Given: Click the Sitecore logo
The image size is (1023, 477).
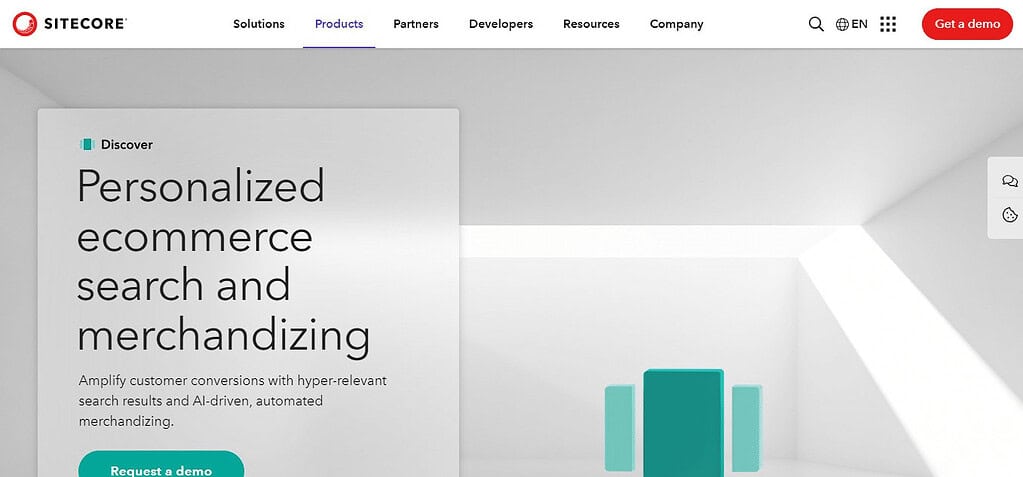Looking at the screenshot, I should (x=69, y=24).
